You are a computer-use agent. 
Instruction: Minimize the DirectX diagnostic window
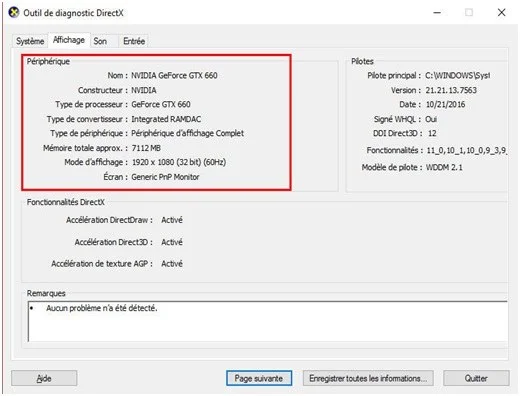click(437, 13)
